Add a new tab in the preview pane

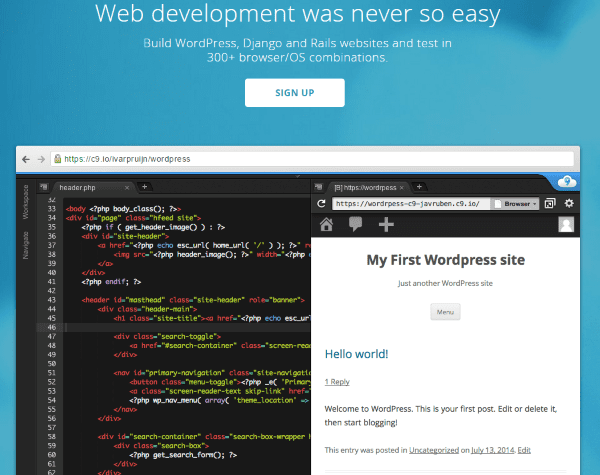click(x=419, y=187)
